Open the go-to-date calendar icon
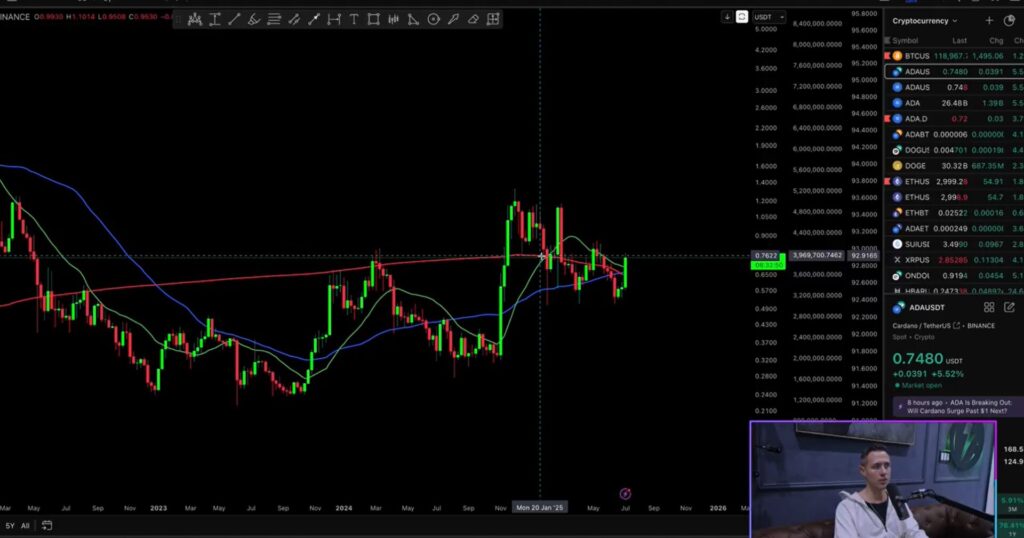The height and width of the screenshot is (538, 1024). pos(46,525)
